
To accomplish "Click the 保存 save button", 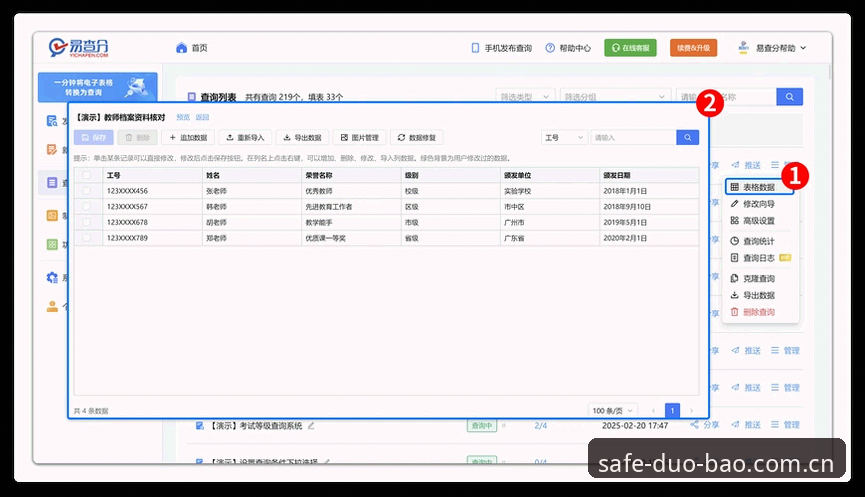I will [x=94, y=137].
